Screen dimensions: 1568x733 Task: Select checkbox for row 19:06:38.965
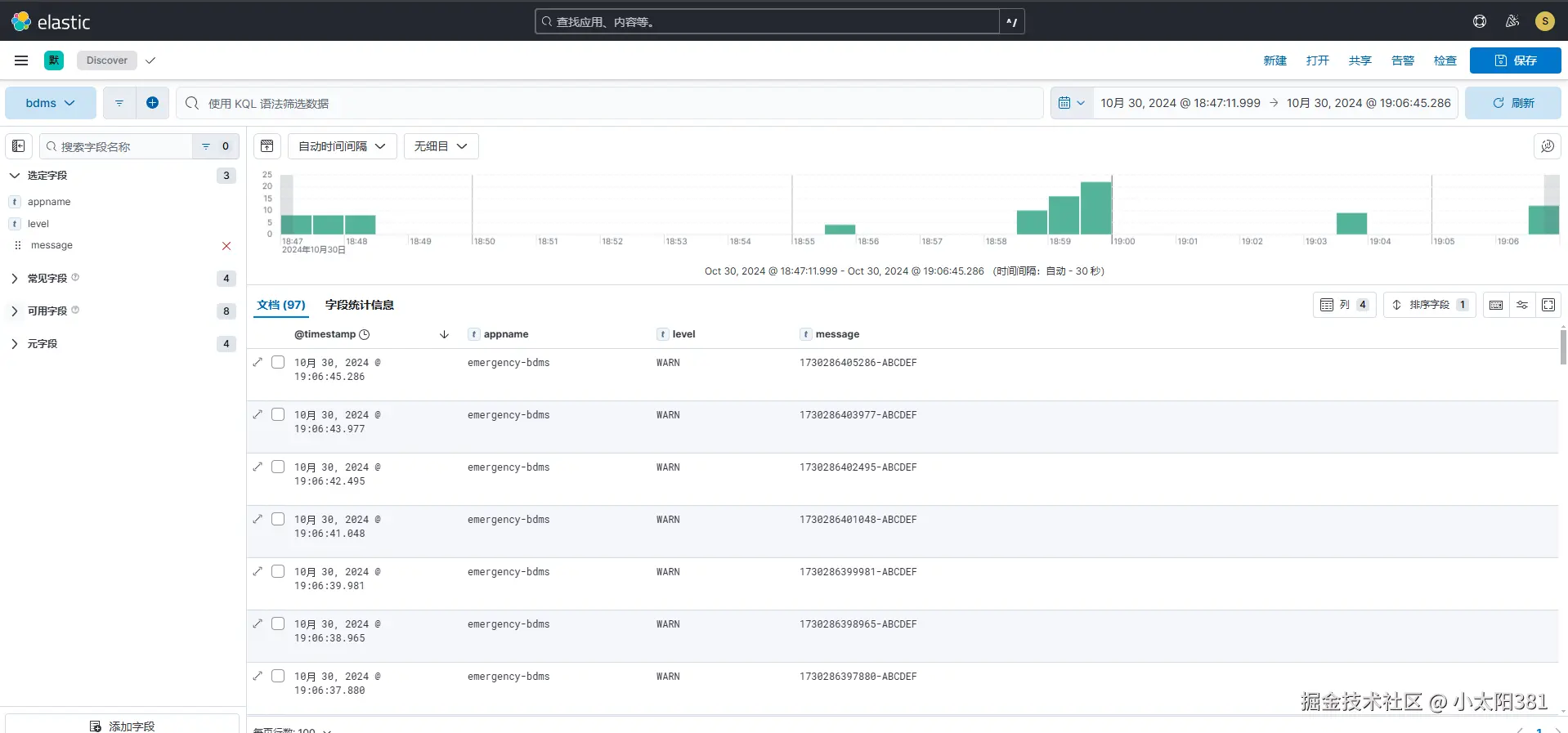tap(278, 623)
